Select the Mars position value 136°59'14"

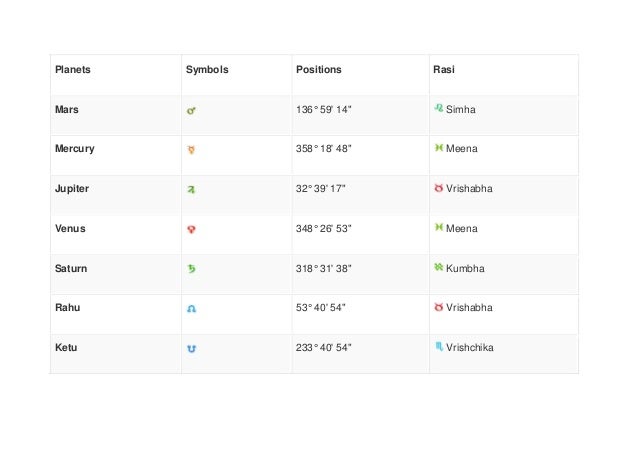click(324, 109)
